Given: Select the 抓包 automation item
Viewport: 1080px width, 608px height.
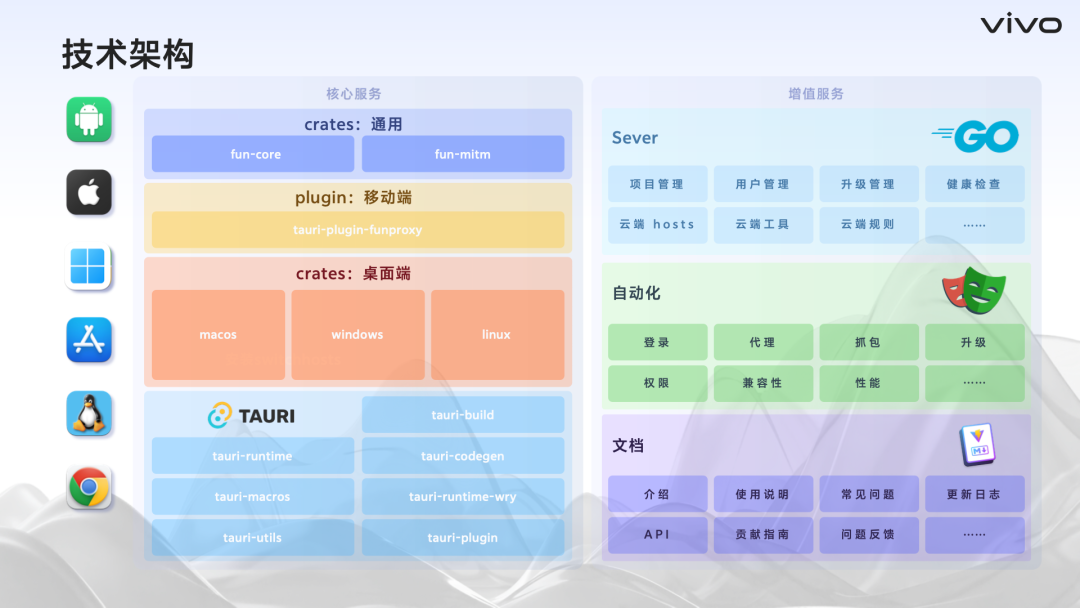Looking at the screenshot, I should [868, 341].
